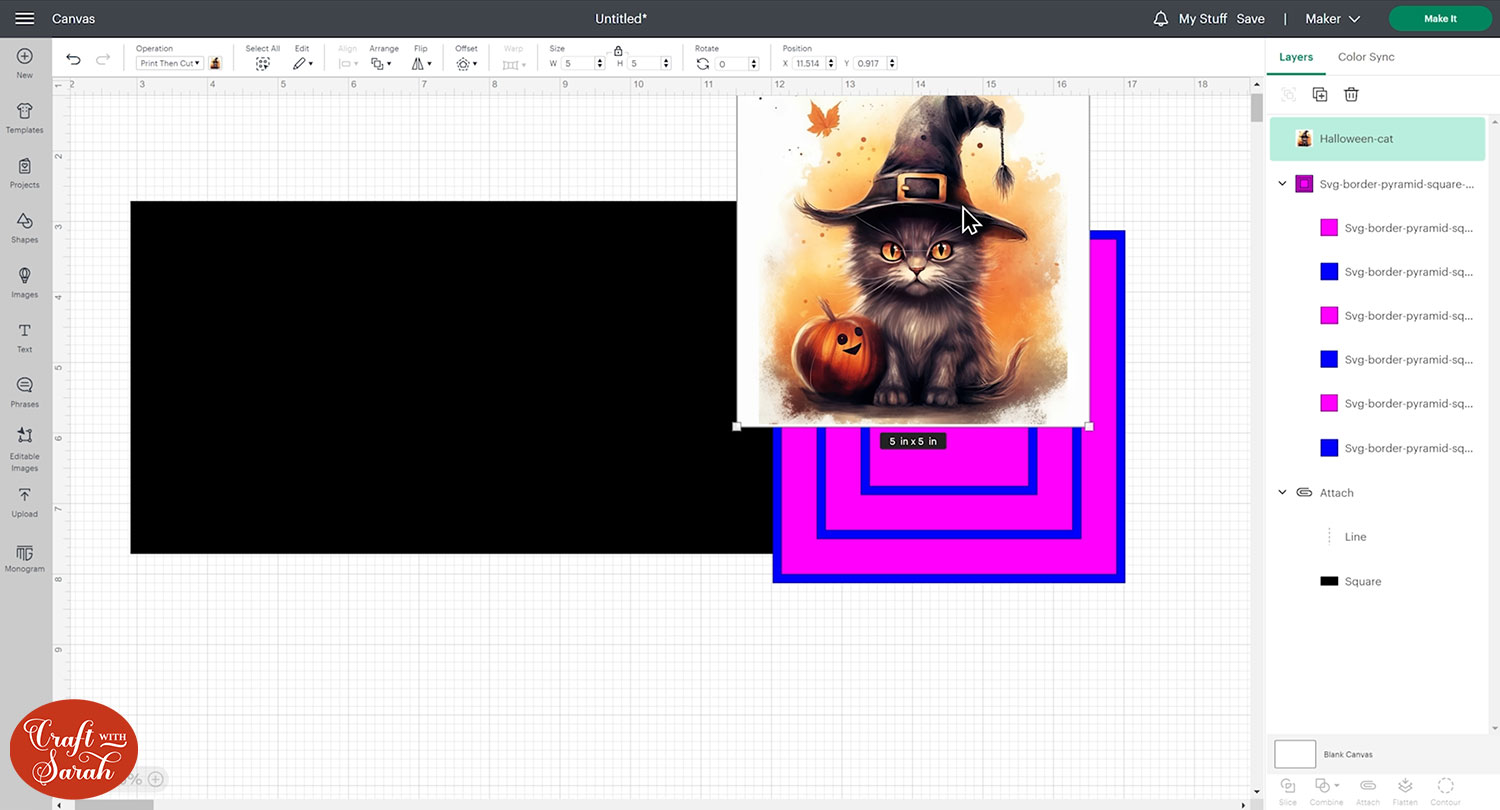Switch to the Layers tab
The width and height of the screenshot is (1500, 810).
[1296, 57]
